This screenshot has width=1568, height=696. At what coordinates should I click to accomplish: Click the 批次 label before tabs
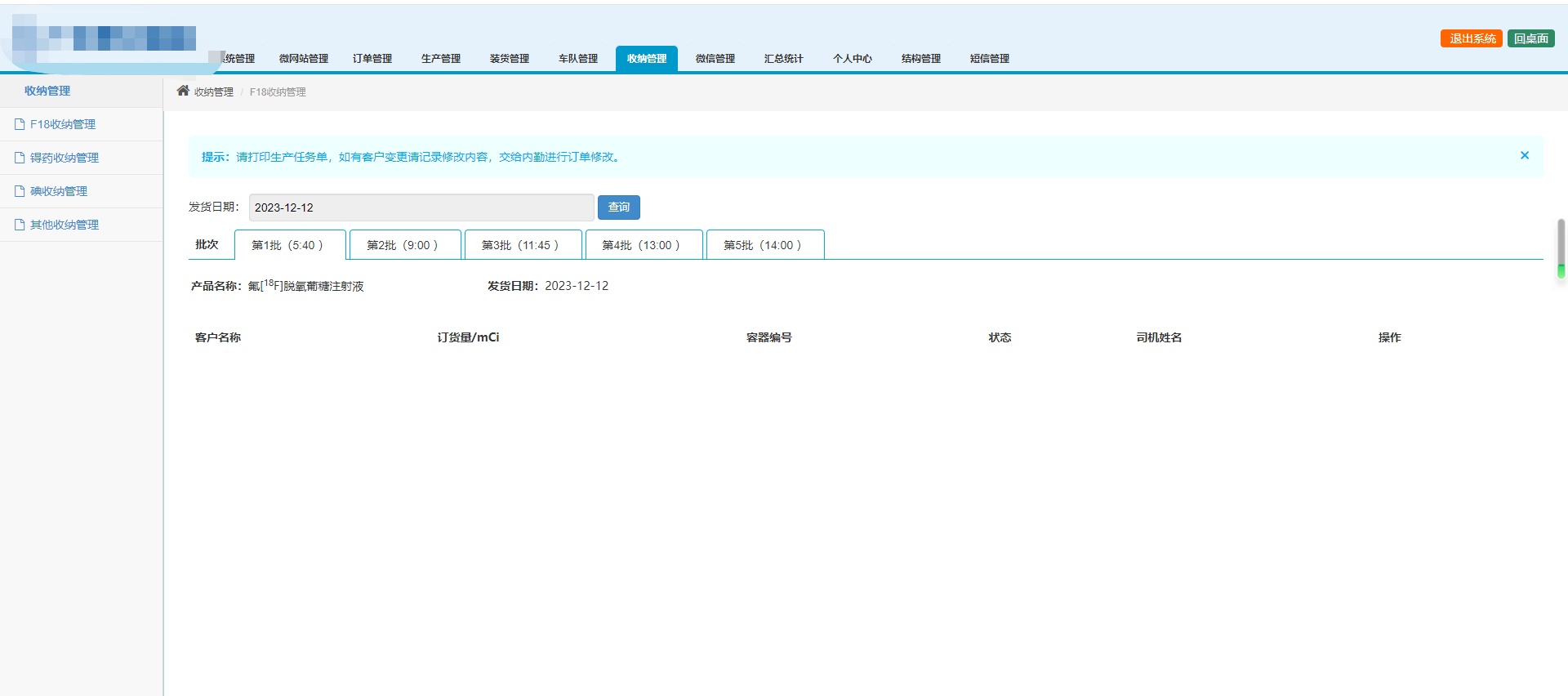pyautogui.click(x=207, y=244)
